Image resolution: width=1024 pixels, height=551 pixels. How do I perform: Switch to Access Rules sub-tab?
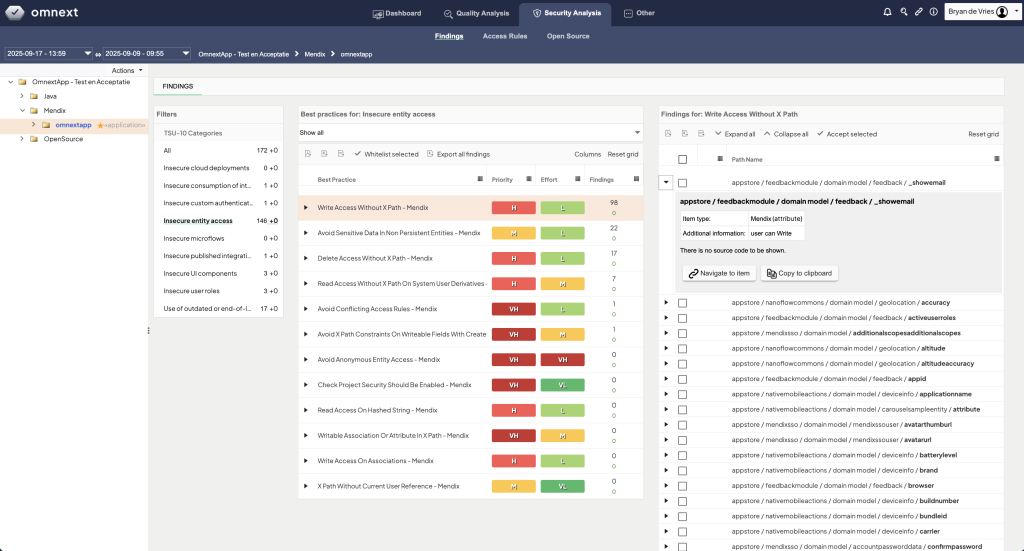(x=505, y=36)
